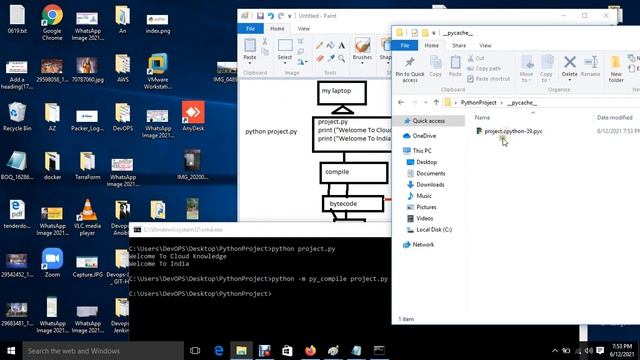Viewport: 640px width, 360px height.
Task: Click Cut in Explorer ribbon
Action: (476, 58)
